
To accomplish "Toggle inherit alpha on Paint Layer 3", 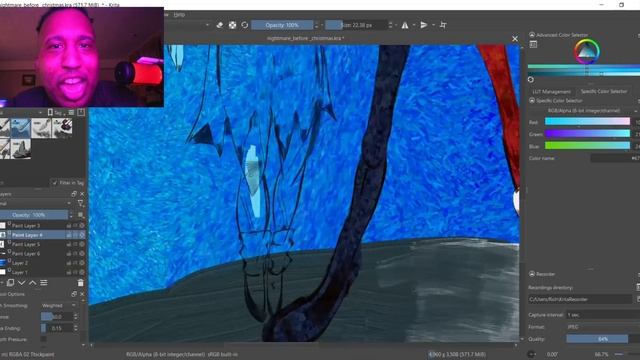I will pyautogui.click(x=76, y=226).
